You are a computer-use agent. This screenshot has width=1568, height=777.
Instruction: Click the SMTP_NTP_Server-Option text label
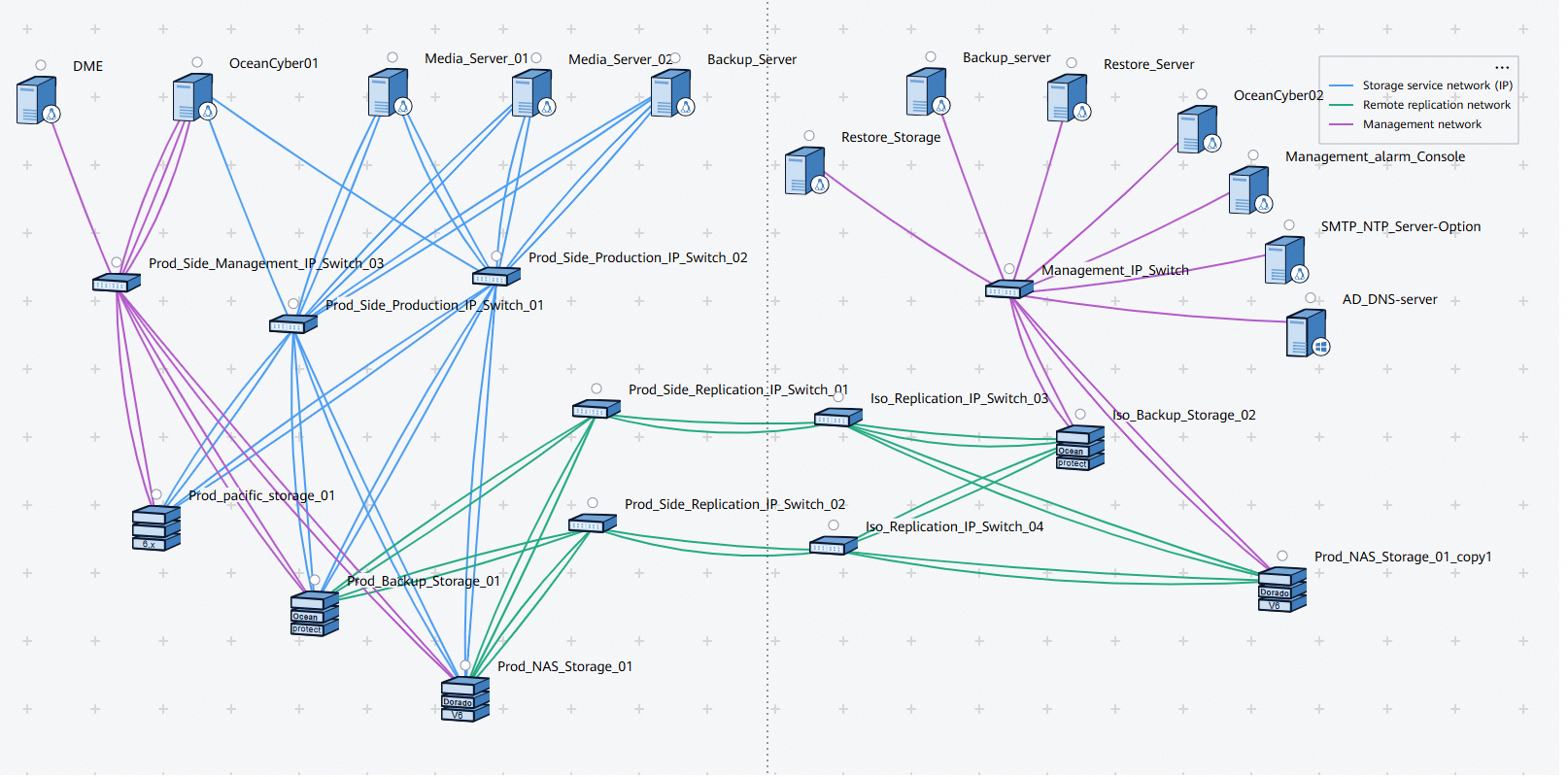point(1401,226)
